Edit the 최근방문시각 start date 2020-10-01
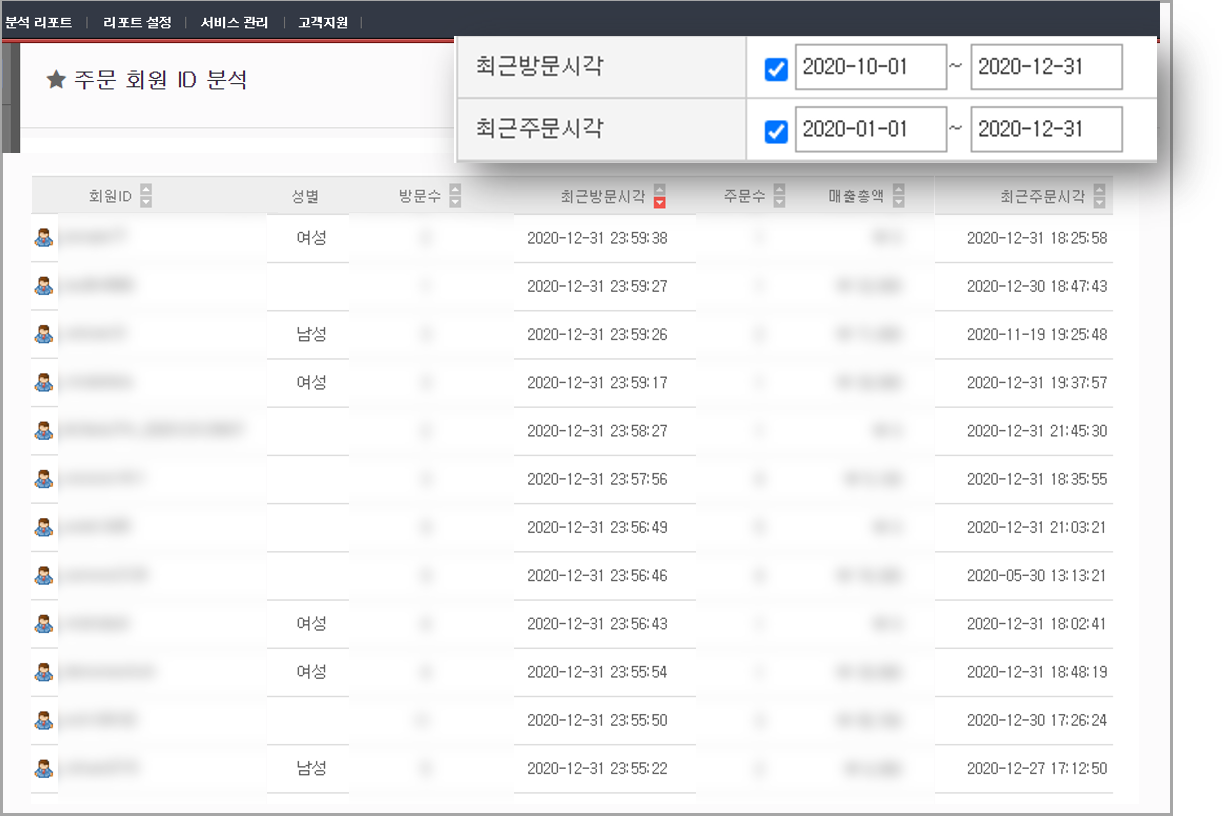 (871, 67)
